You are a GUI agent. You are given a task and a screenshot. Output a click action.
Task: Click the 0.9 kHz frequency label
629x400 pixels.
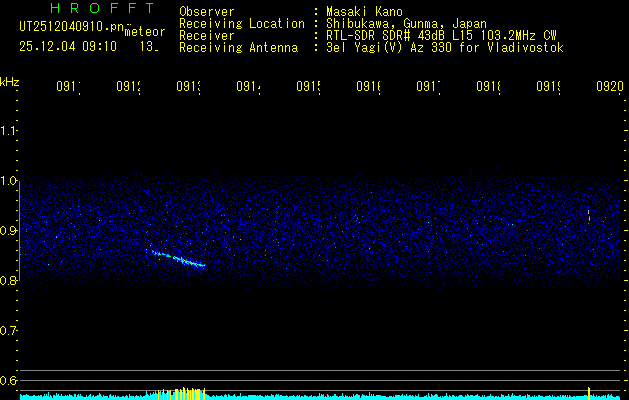point(9,231)
